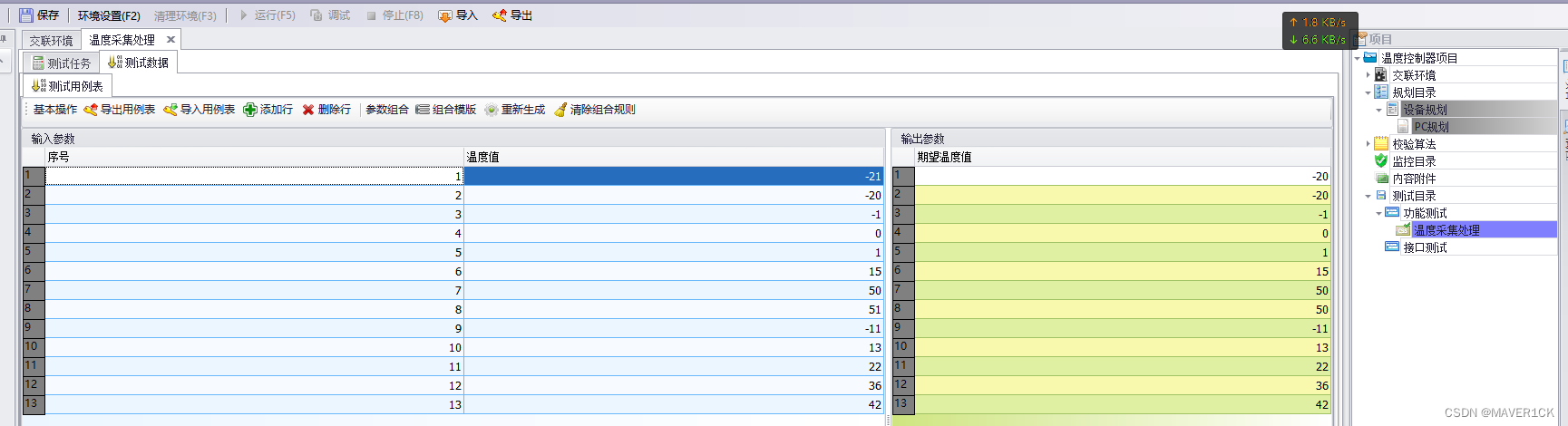The height and width of the screenshot is (426, 1568).
Task: Select 期望温度值 cell in output row 9
Action: (x=1122, y=328)
